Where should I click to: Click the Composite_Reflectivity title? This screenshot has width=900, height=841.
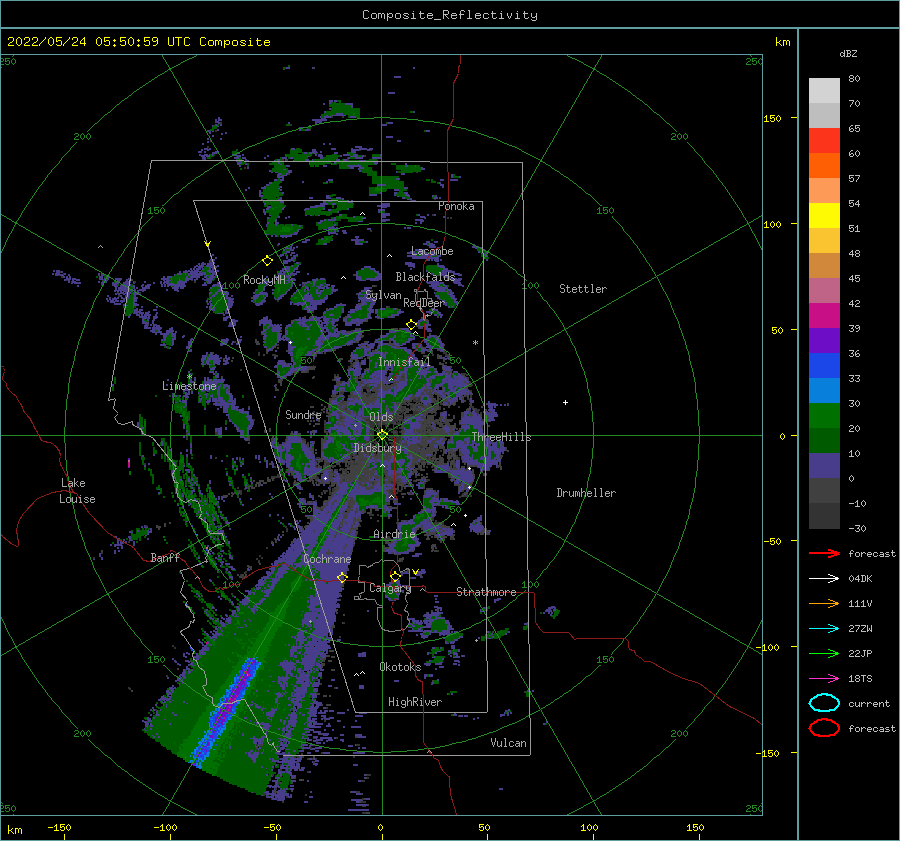(450, 15)
